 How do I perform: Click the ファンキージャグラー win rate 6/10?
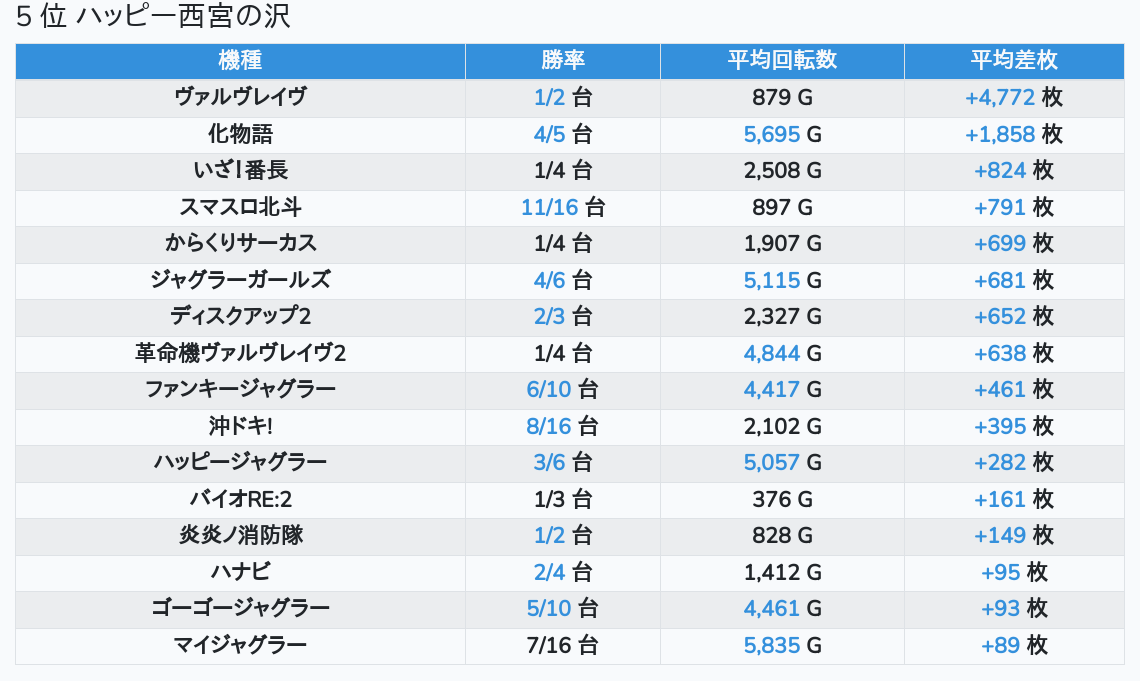click(549, 389)
